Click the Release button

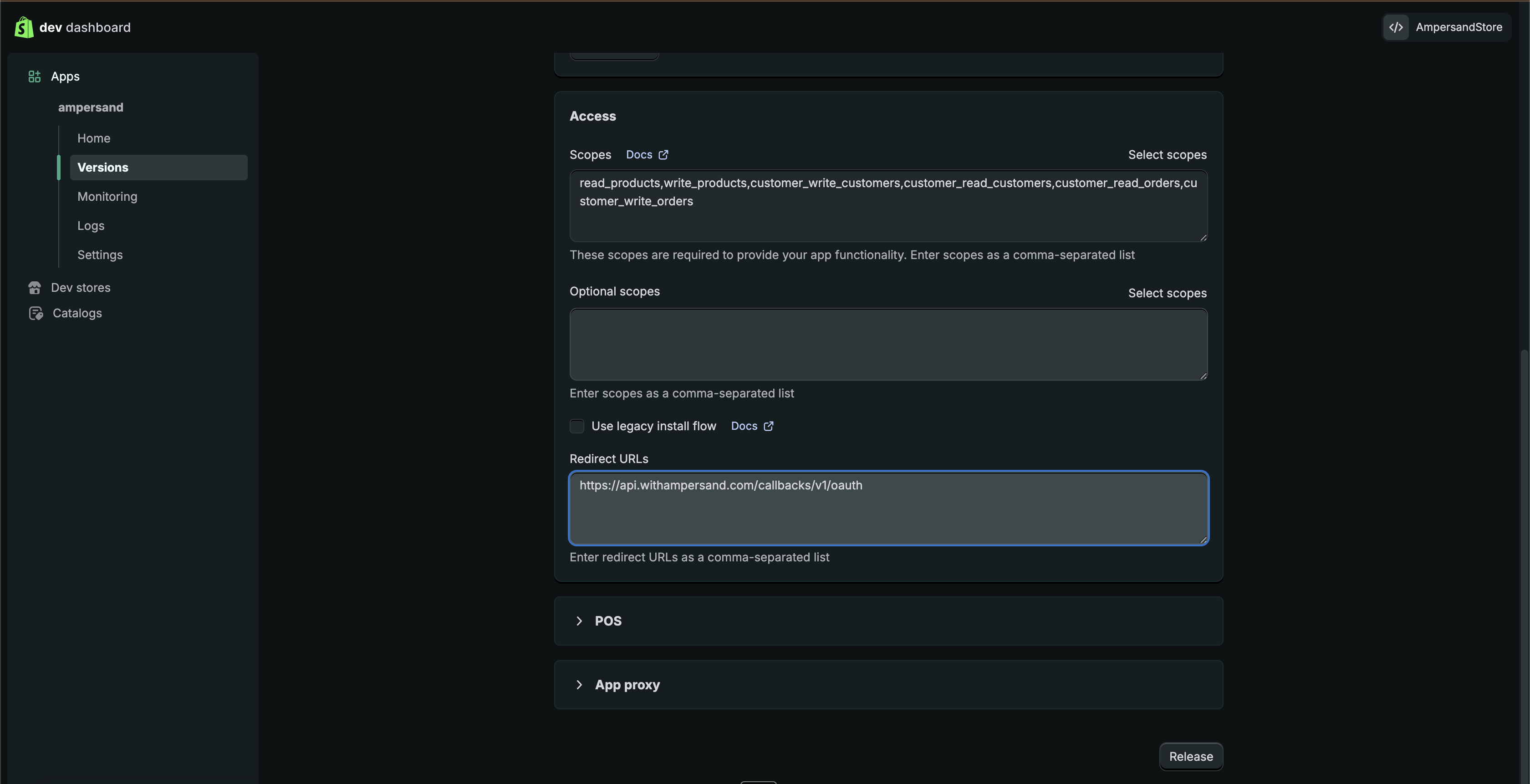tap(1190, 756)
